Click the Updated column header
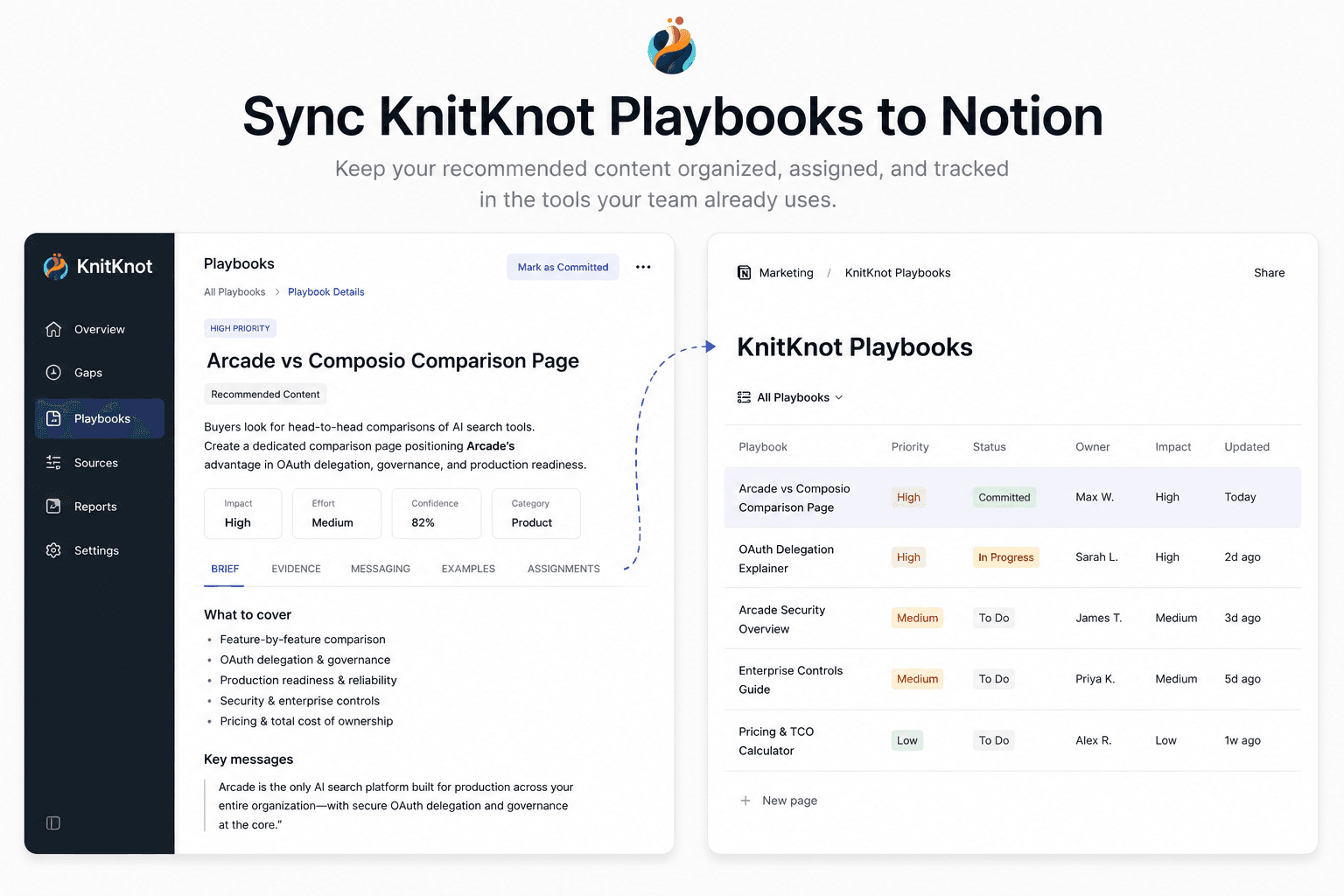The image size is (1344, 896). [1247, 447]
